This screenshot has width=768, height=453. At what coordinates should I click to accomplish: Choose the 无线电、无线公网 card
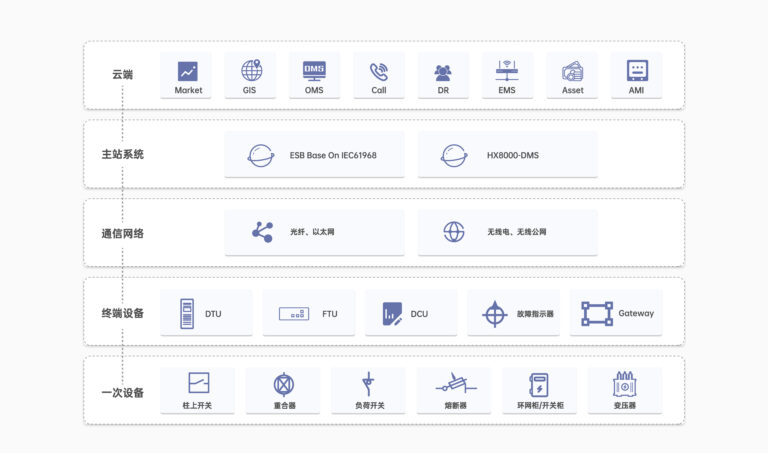507,232
